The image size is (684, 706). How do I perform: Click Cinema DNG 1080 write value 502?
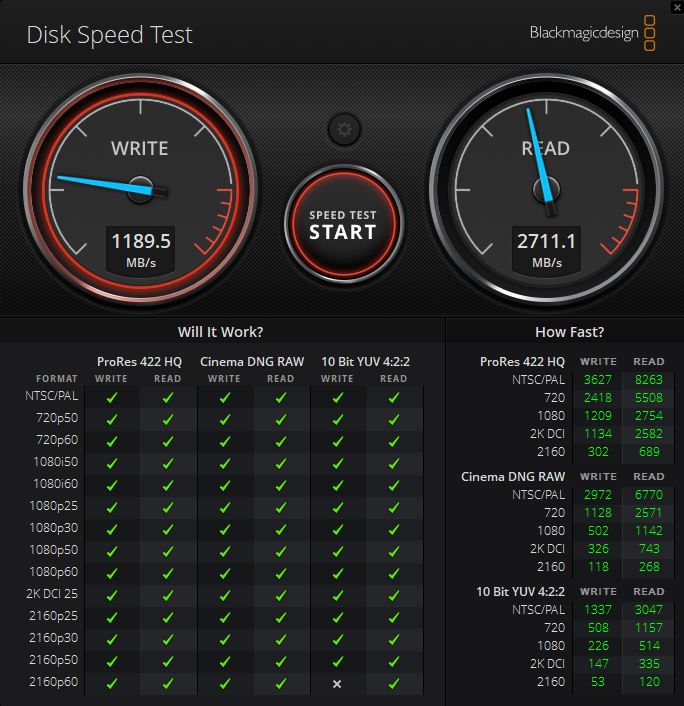(598, 531)
